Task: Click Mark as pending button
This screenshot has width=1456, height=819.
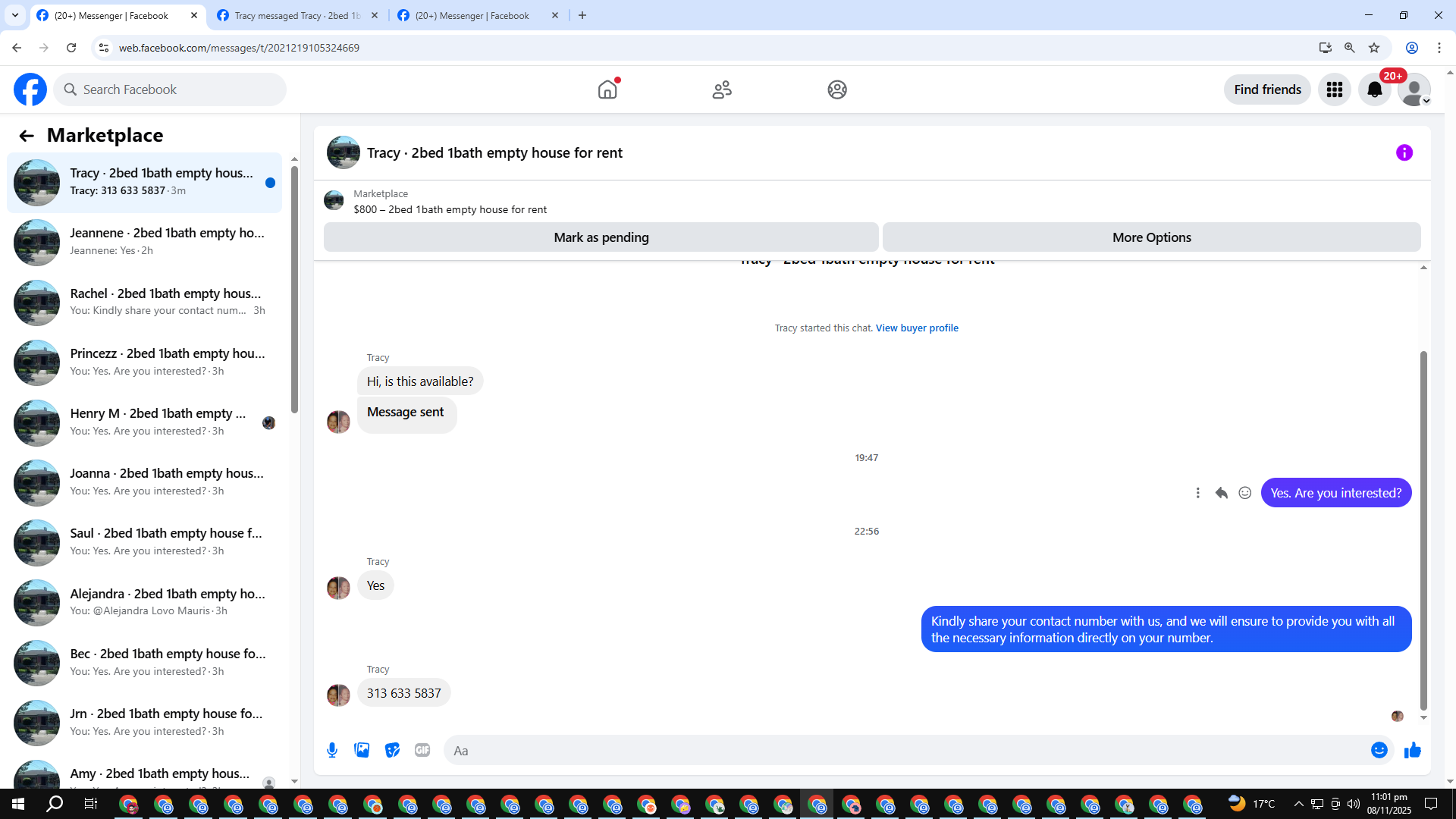Action: coord(601,237)
